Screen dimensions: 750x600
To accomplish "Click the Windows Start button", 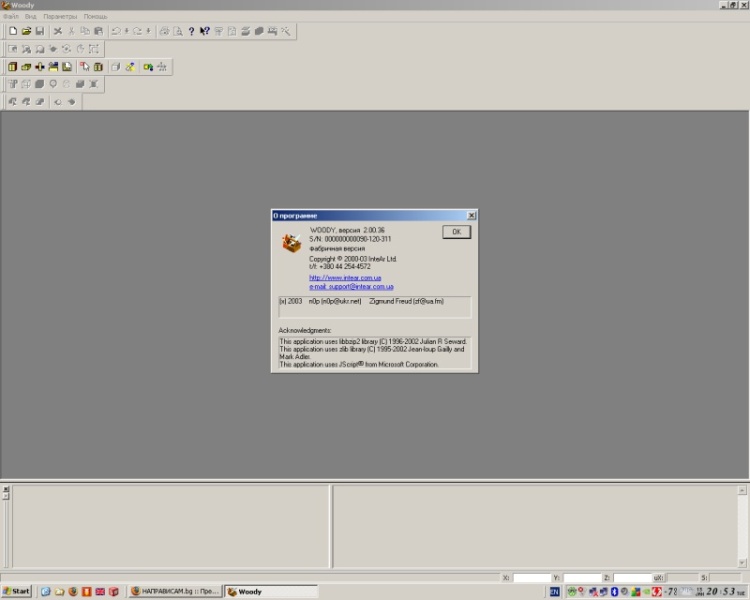I will click(17, 592).
